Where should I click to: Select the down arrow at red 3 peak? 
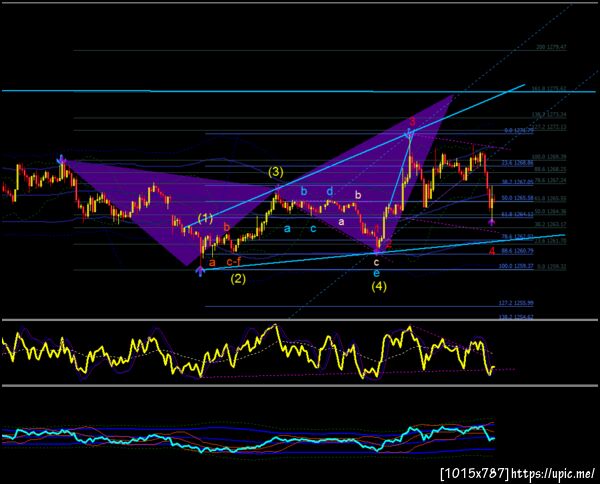pyautogui.click(x=409, y=134)
